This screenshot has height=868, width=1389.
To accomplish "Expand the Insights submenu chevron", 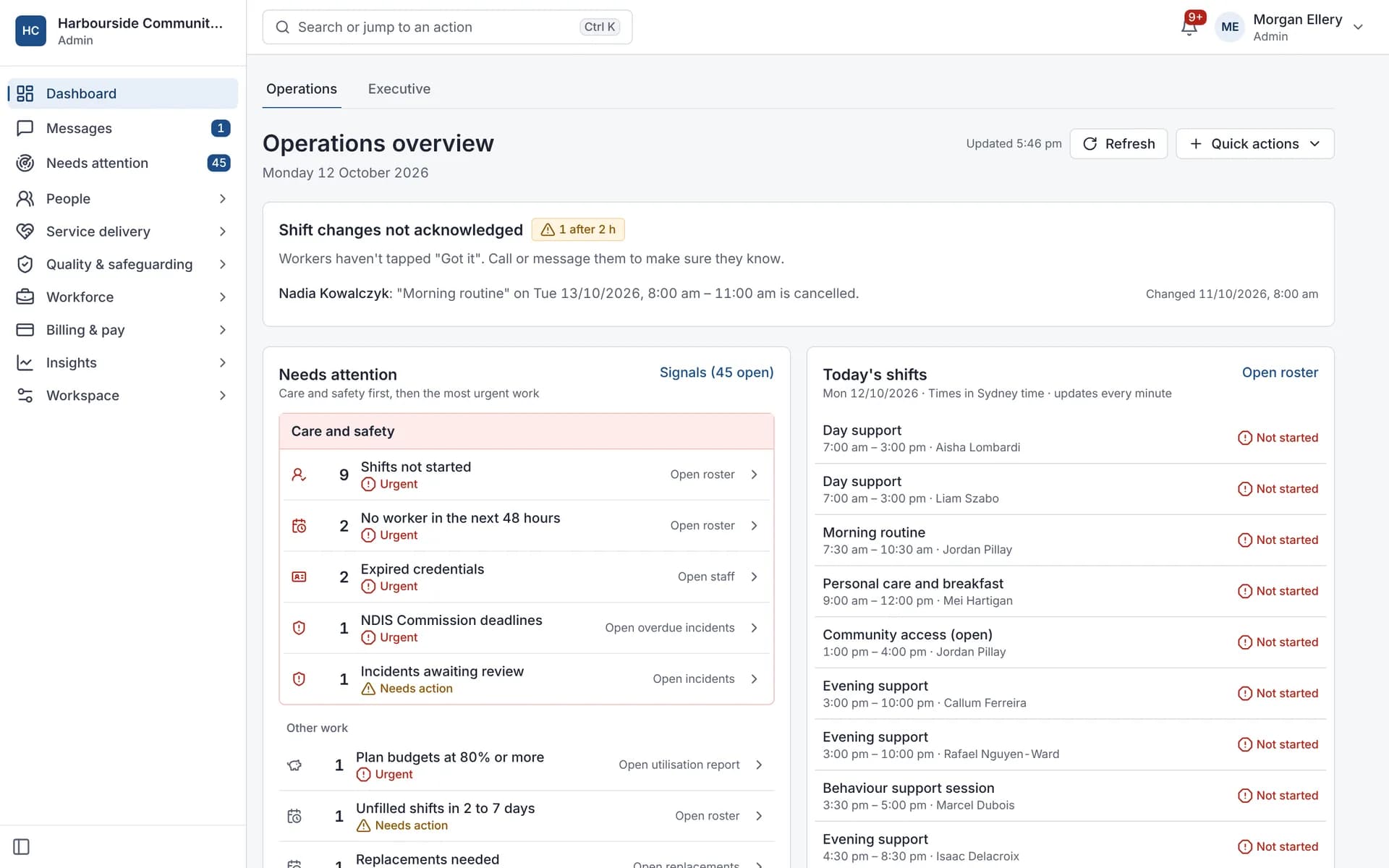I will tap(222, 362).
